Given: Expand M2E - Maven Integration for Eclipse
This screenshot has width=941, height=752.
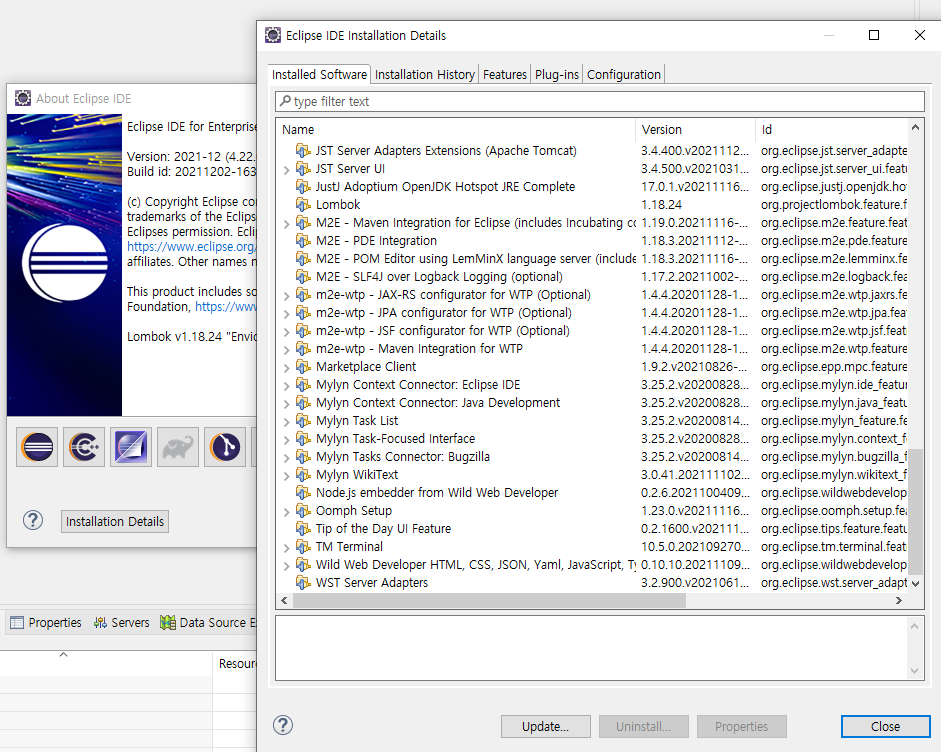Looking at the screenshot, I should tap(286, 224).
